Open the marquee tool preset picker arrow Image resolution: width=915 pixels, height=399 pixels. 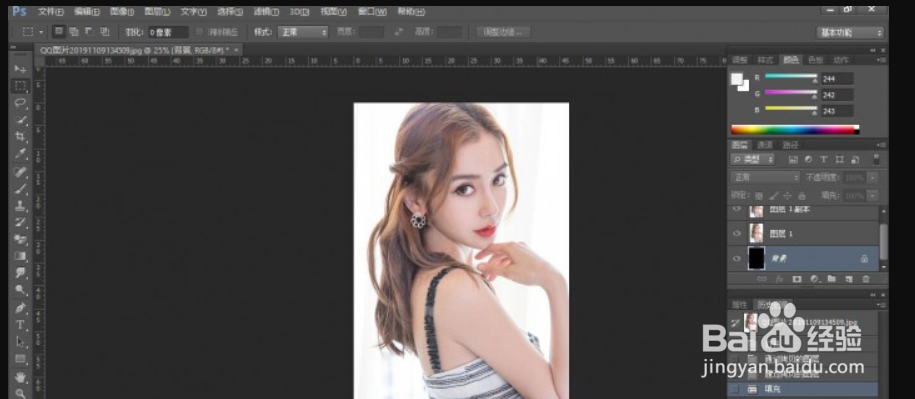[41, 33]
